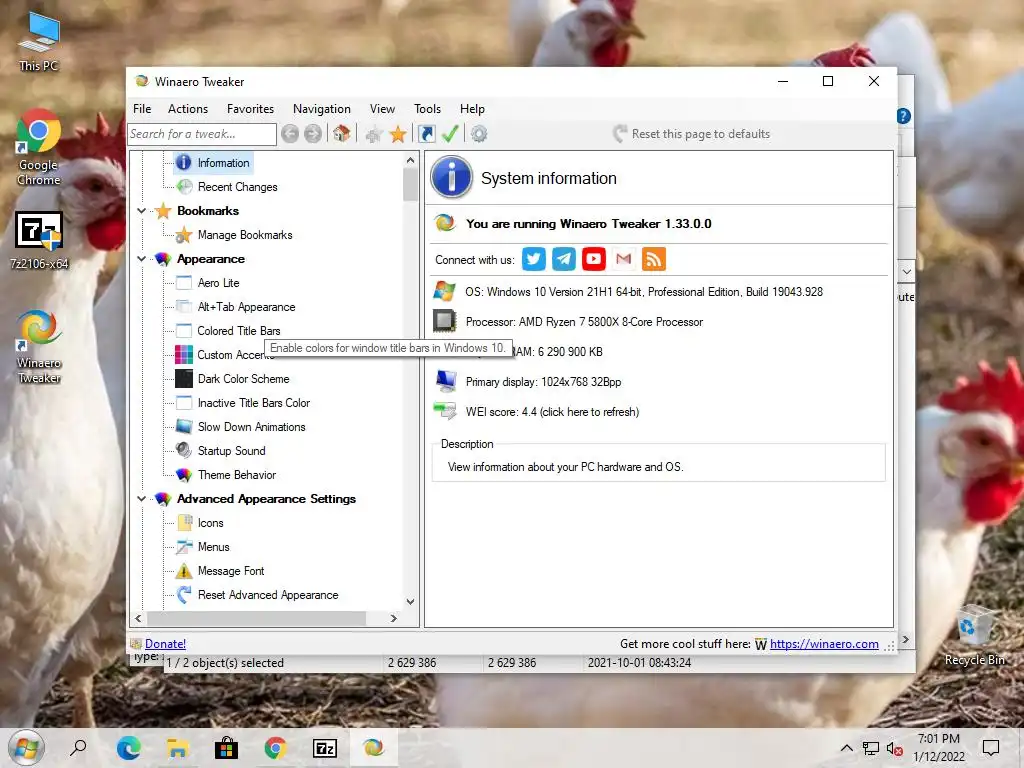Screen dimensions: 1024x768
Task: Click the OS Windows 10 Version line
Action: tap(644, 292)
